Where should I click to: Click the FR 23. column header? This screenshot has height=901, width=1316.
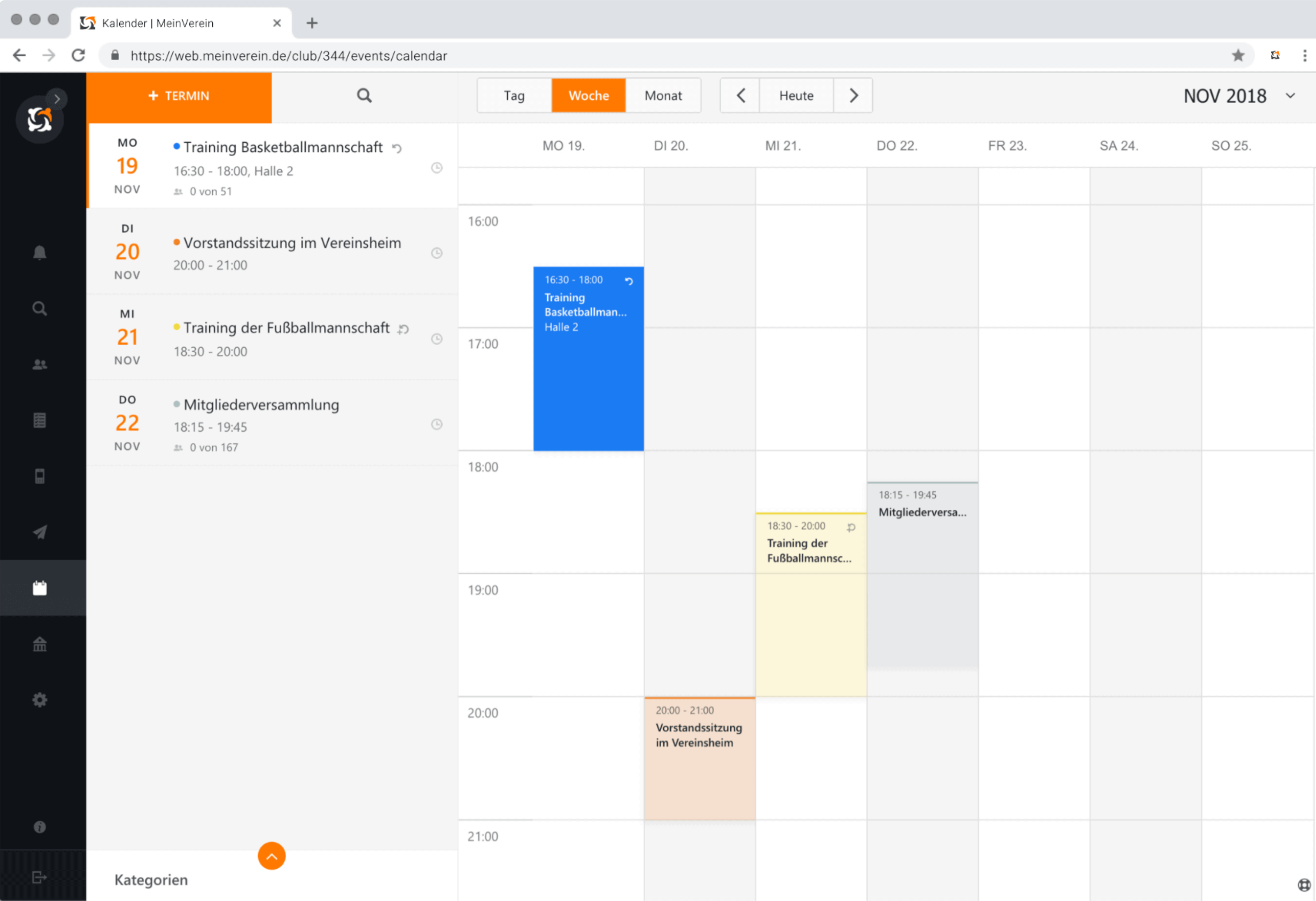[1008, 146]
